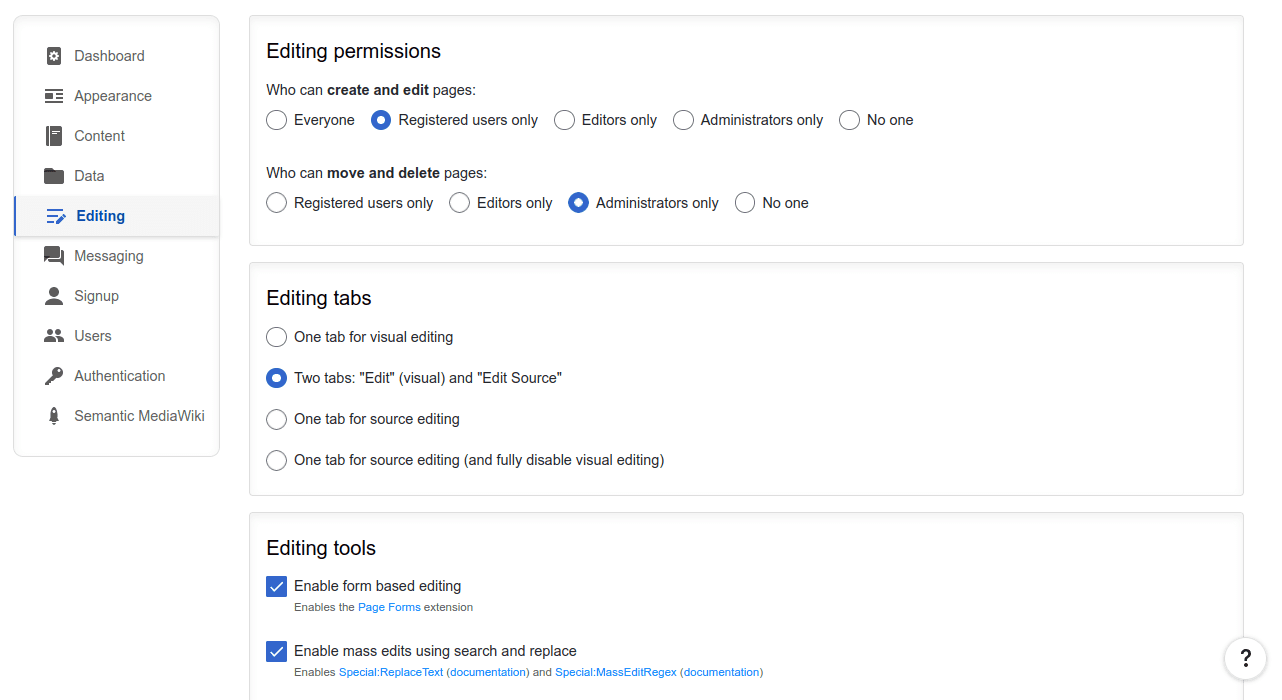Click the Messaging speech bubble icon
Image resolution: width=1282 pixels, height=700 pixels.
[53, 255]
